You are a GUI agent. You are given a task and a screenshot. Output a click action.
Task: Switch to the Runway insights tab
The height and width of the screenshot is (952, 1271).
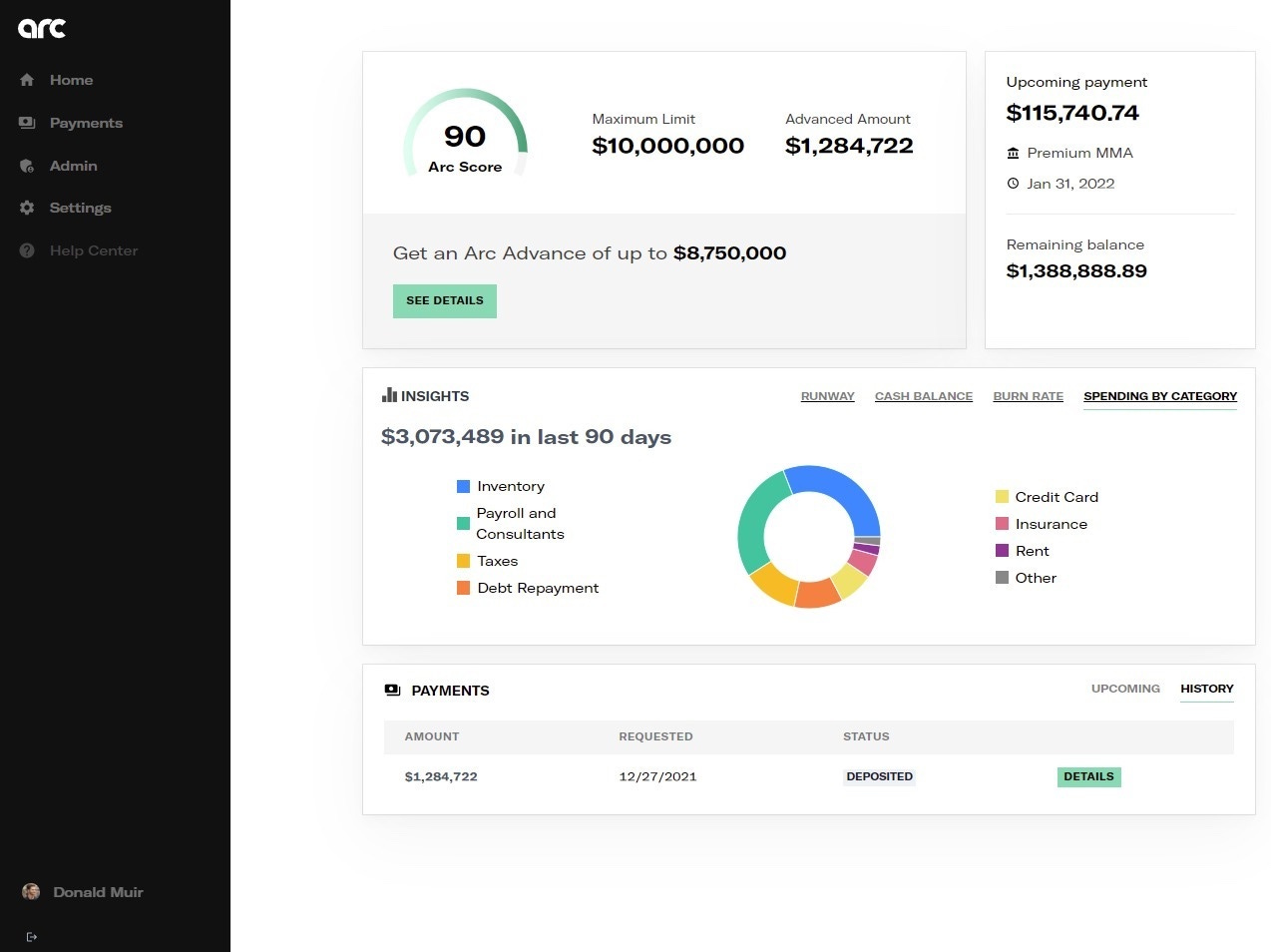click(x=827, y=396)
